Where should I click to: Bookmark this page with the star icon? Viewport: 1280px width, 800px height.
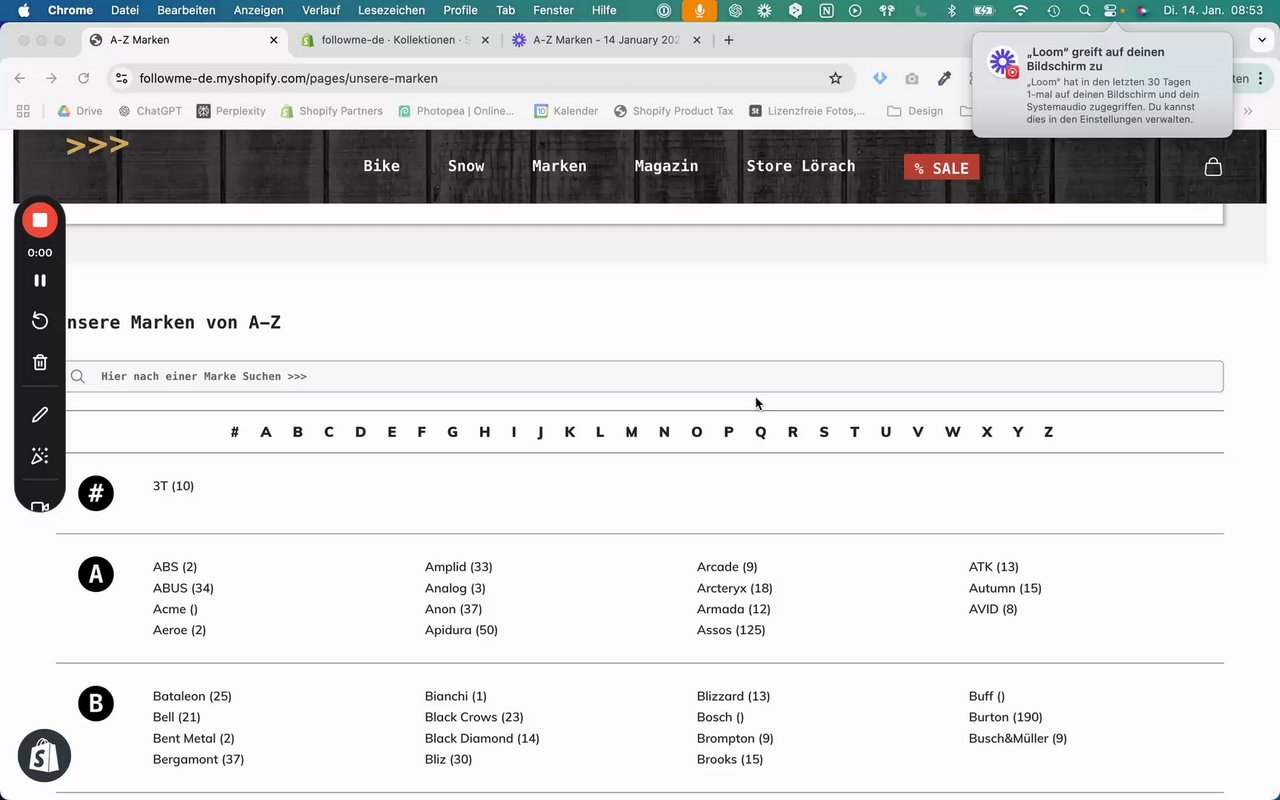(x=835, y=78)
